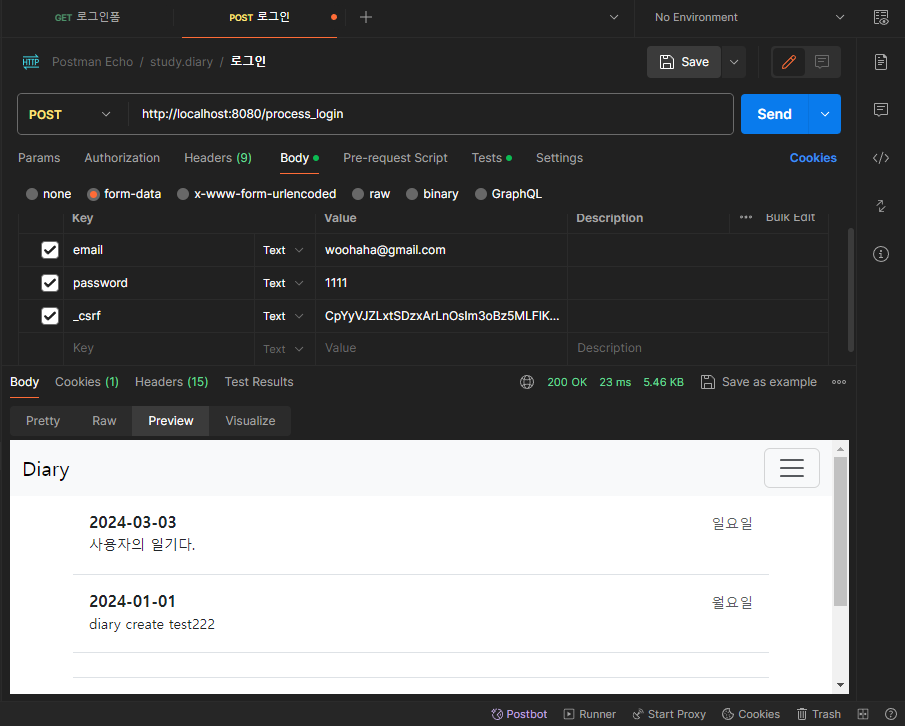Open the POST method dropdown
The width and height of the screenshot is (905, 726).
70,114
